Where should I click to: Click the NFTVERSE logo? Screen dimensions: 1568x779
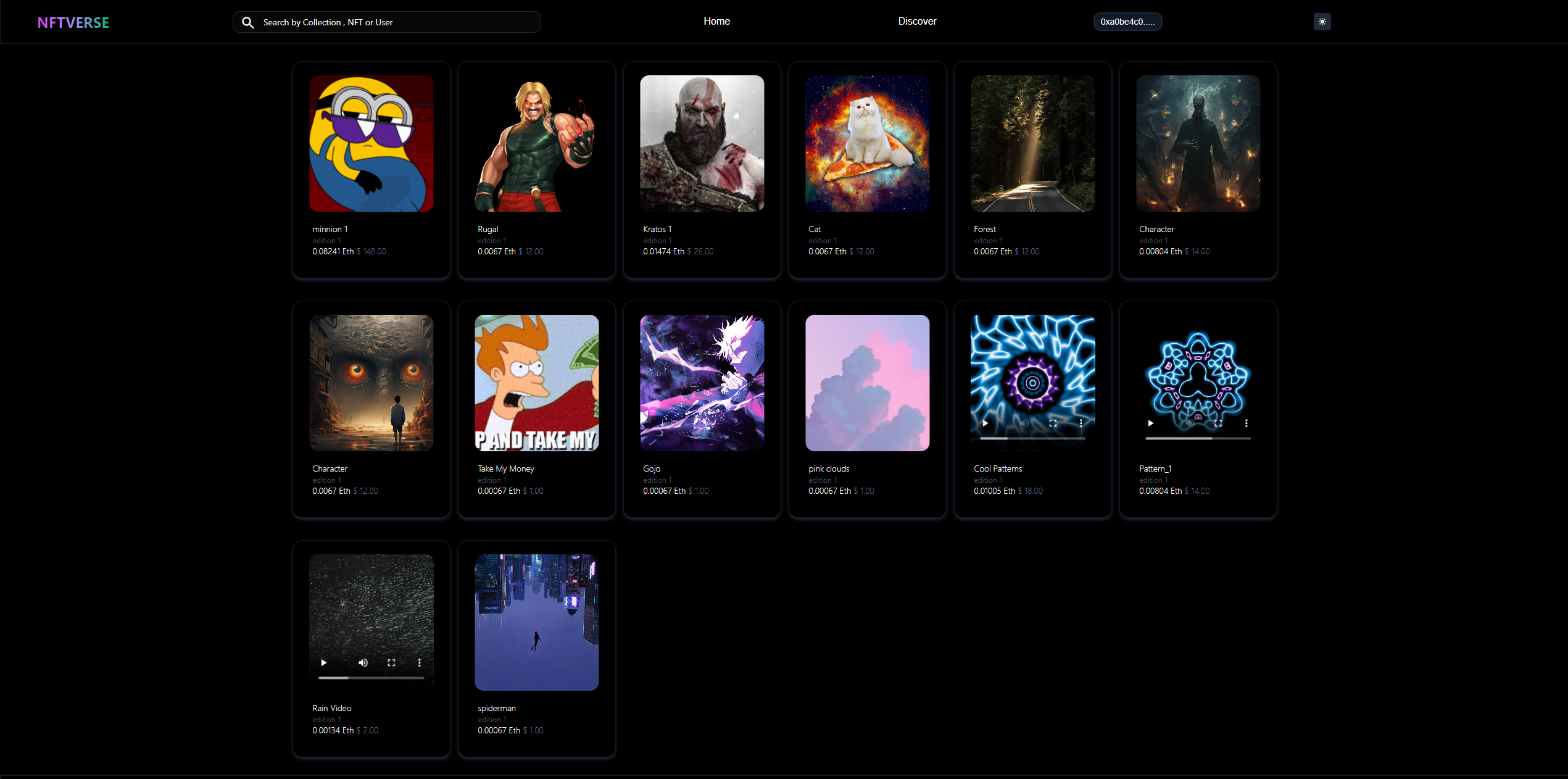tap(73, 22)
